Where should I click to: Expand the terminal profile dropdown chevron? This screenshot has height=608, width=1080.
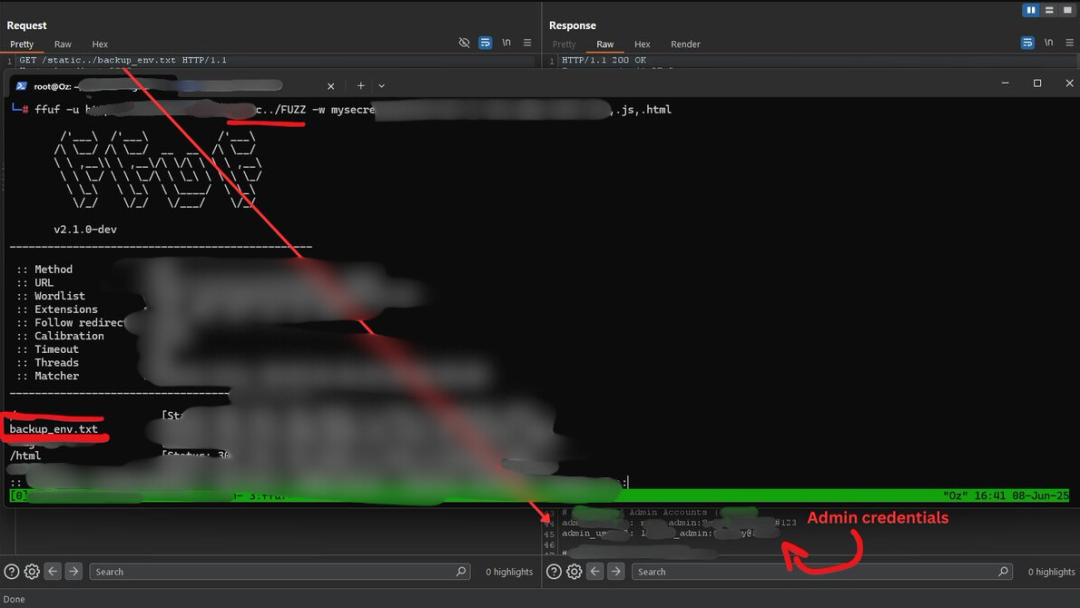click(381, 86)
